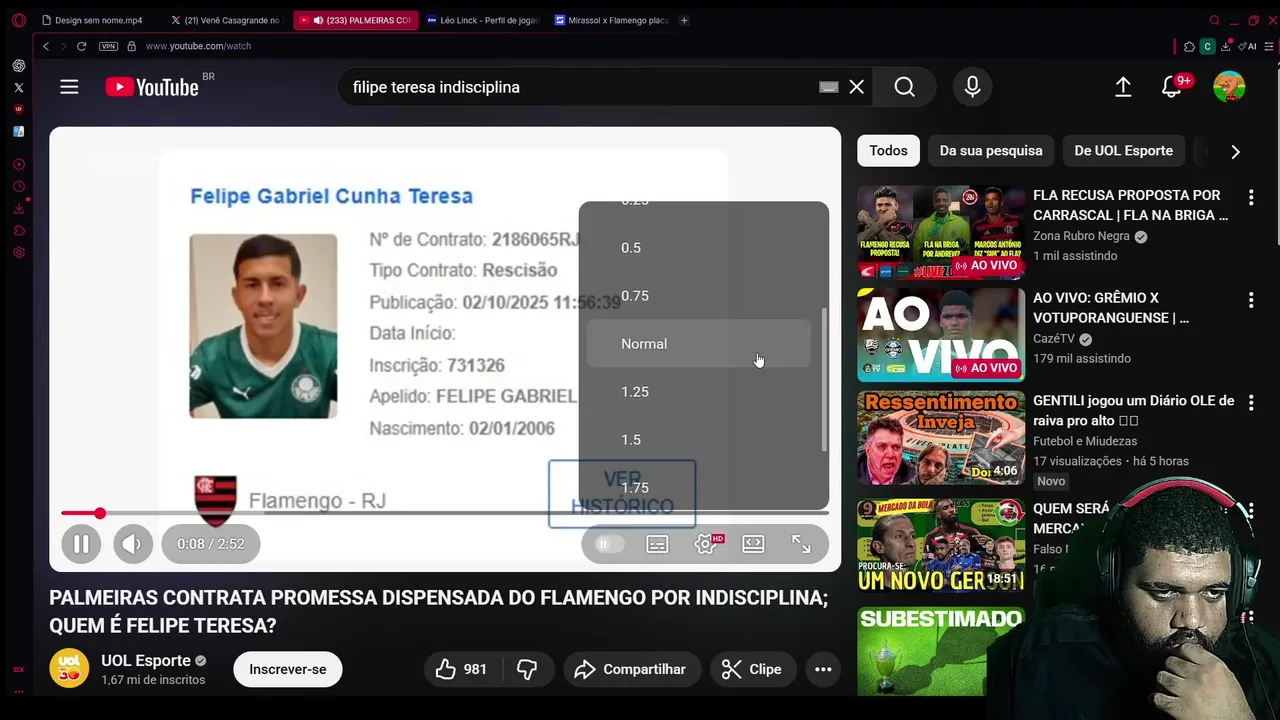This screenshot has width=1280, height=720.
Task: Open the Create upload icon
Action: tap(1123, 87)
